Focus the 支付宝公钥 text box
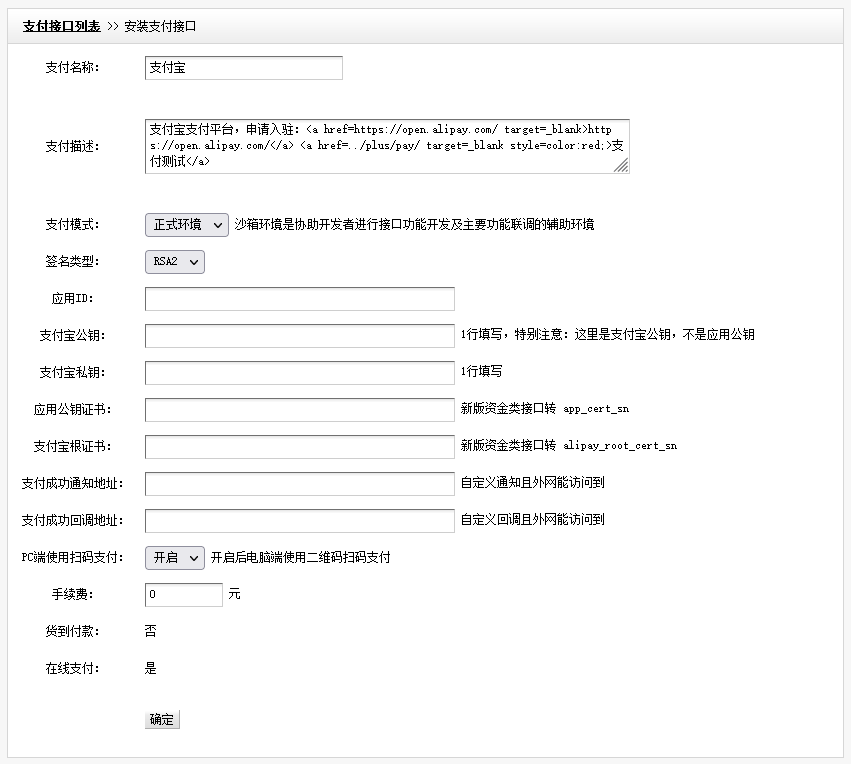Image resolution: width=851 pixels, height=764 pixels. 299,336
